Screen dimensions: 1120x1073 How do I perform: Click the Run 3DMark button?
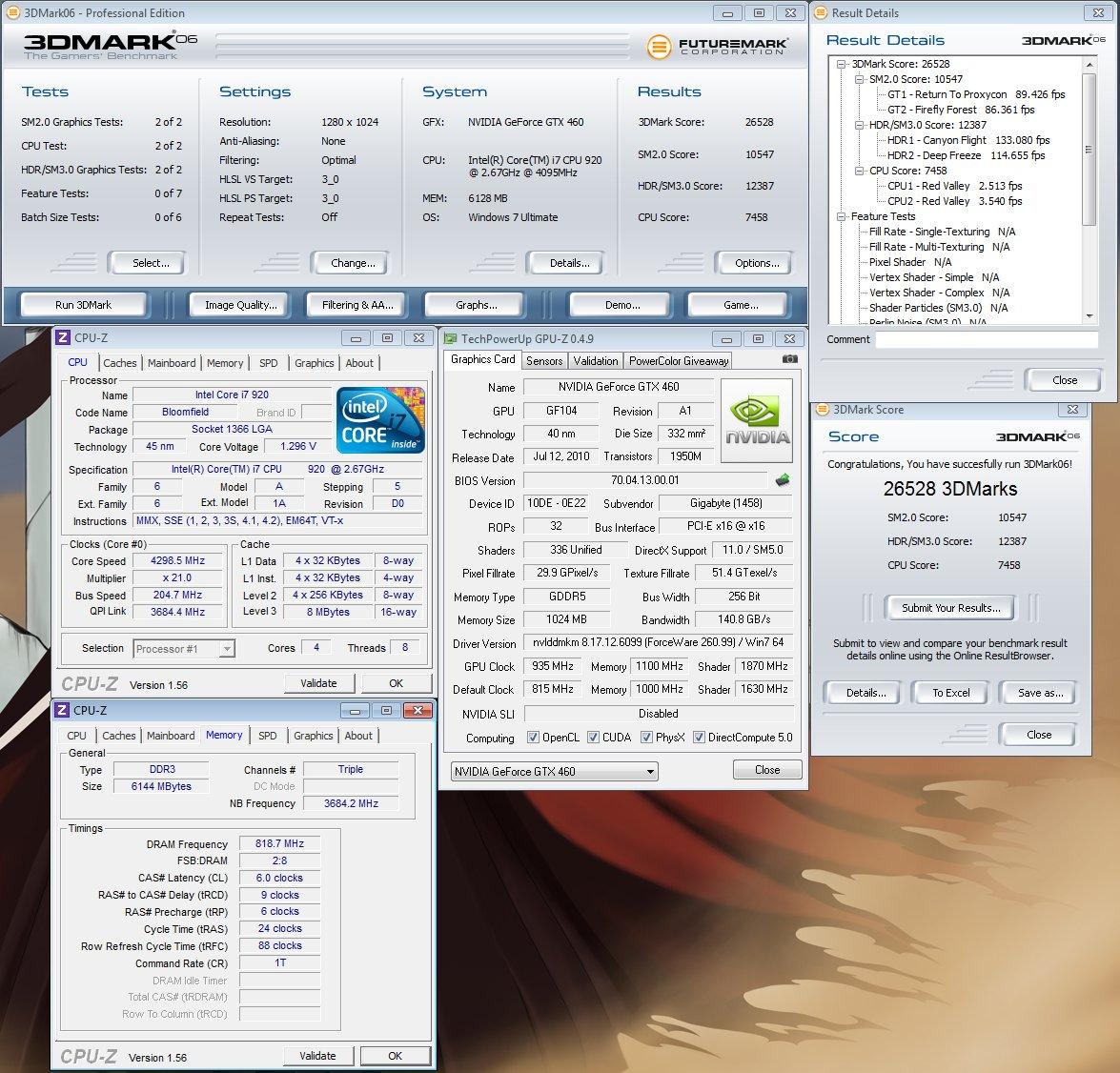(x=84, y=305)
